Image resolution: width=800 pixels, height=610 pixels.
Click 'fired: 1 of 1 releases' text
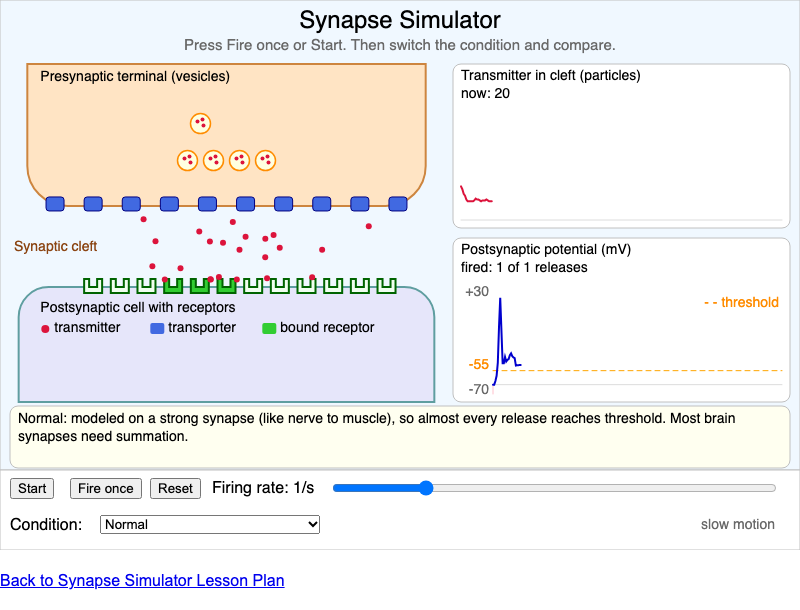tap(524, 267)
